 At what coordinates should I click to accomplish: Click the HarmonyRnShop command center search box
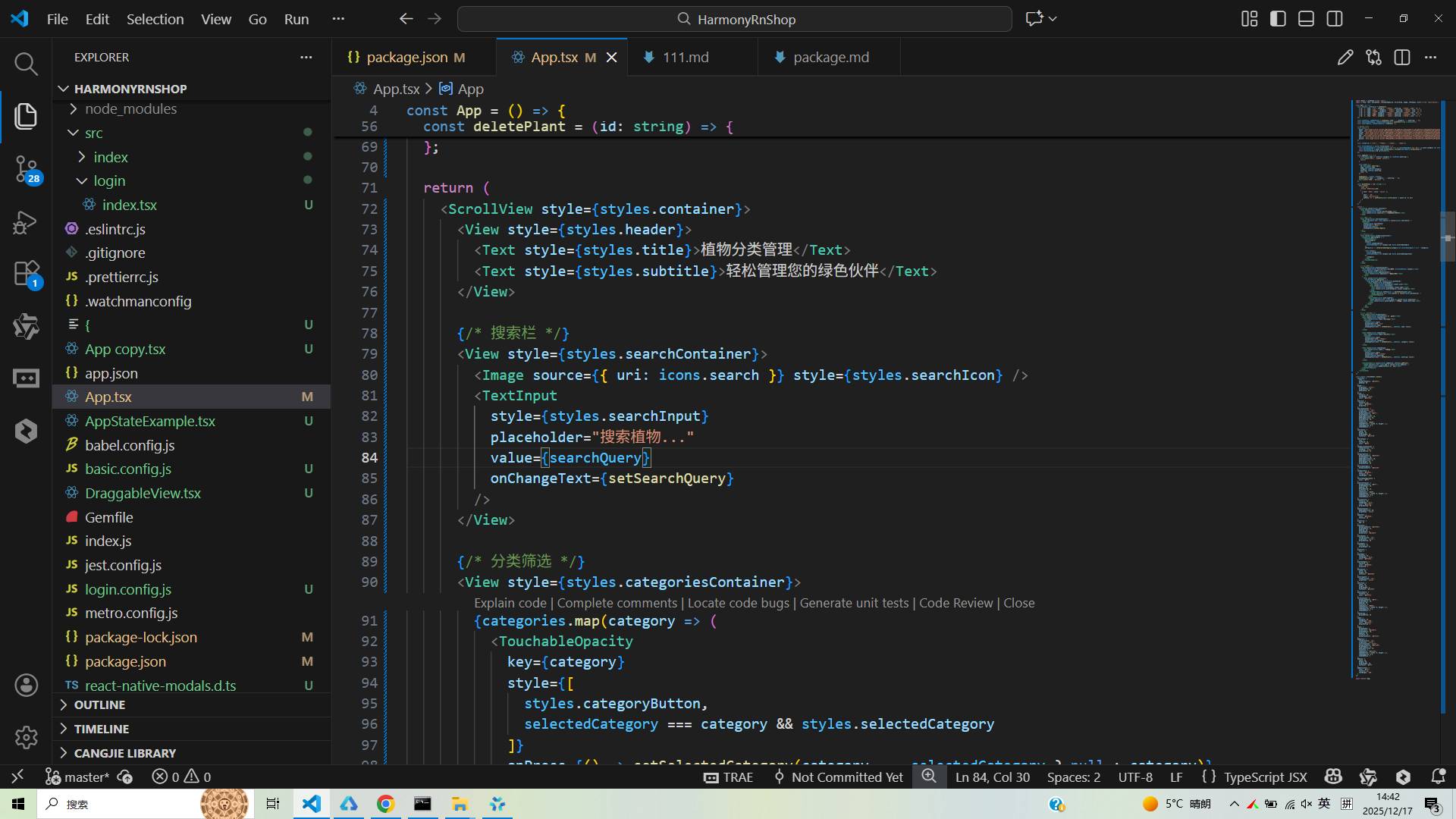pyautogui.click(x=734, y=19)
